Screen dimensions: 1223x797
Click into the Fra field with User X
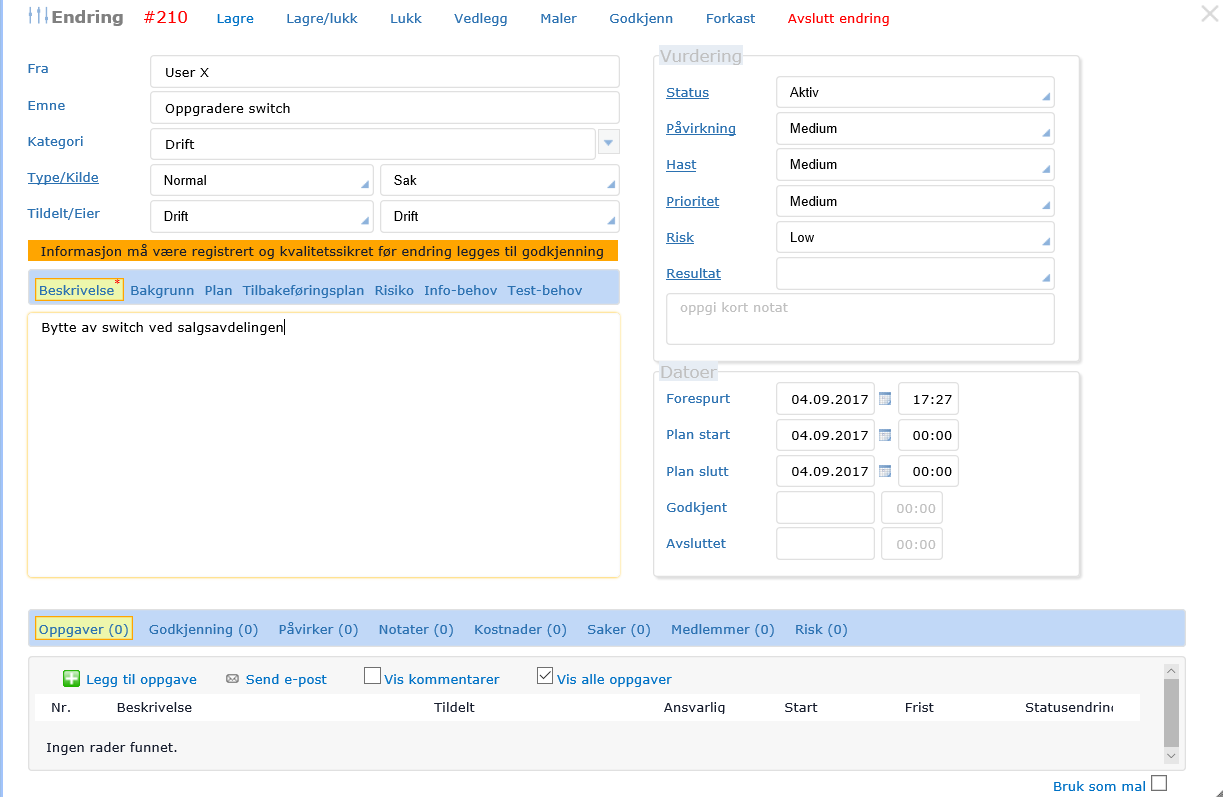(385, 72)
